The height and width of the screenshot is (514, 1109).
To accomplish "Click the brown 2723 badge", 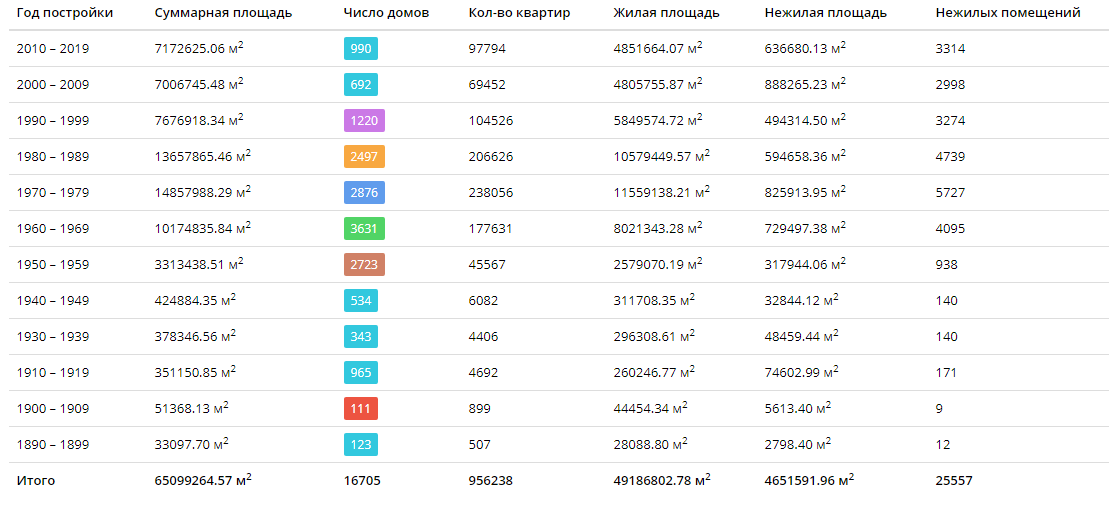I will [364, 265].
